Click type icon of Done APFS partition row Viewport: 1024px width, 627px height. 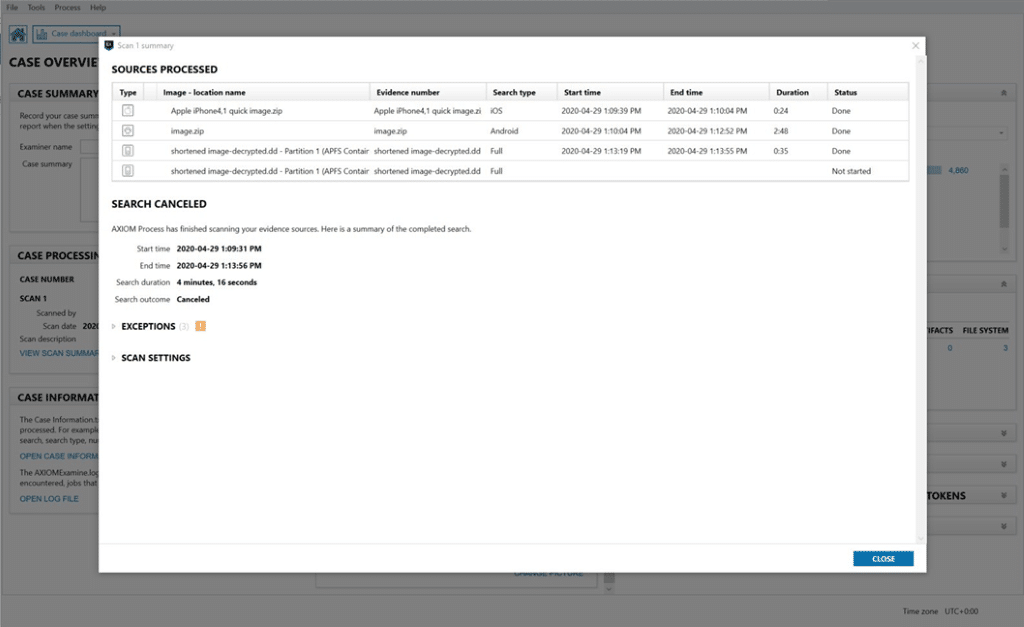[x=128, y=151]
